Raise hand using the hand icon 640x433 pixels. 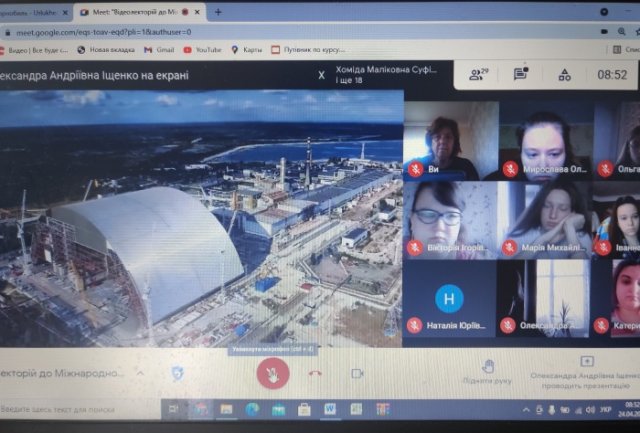tap(488, 366)
